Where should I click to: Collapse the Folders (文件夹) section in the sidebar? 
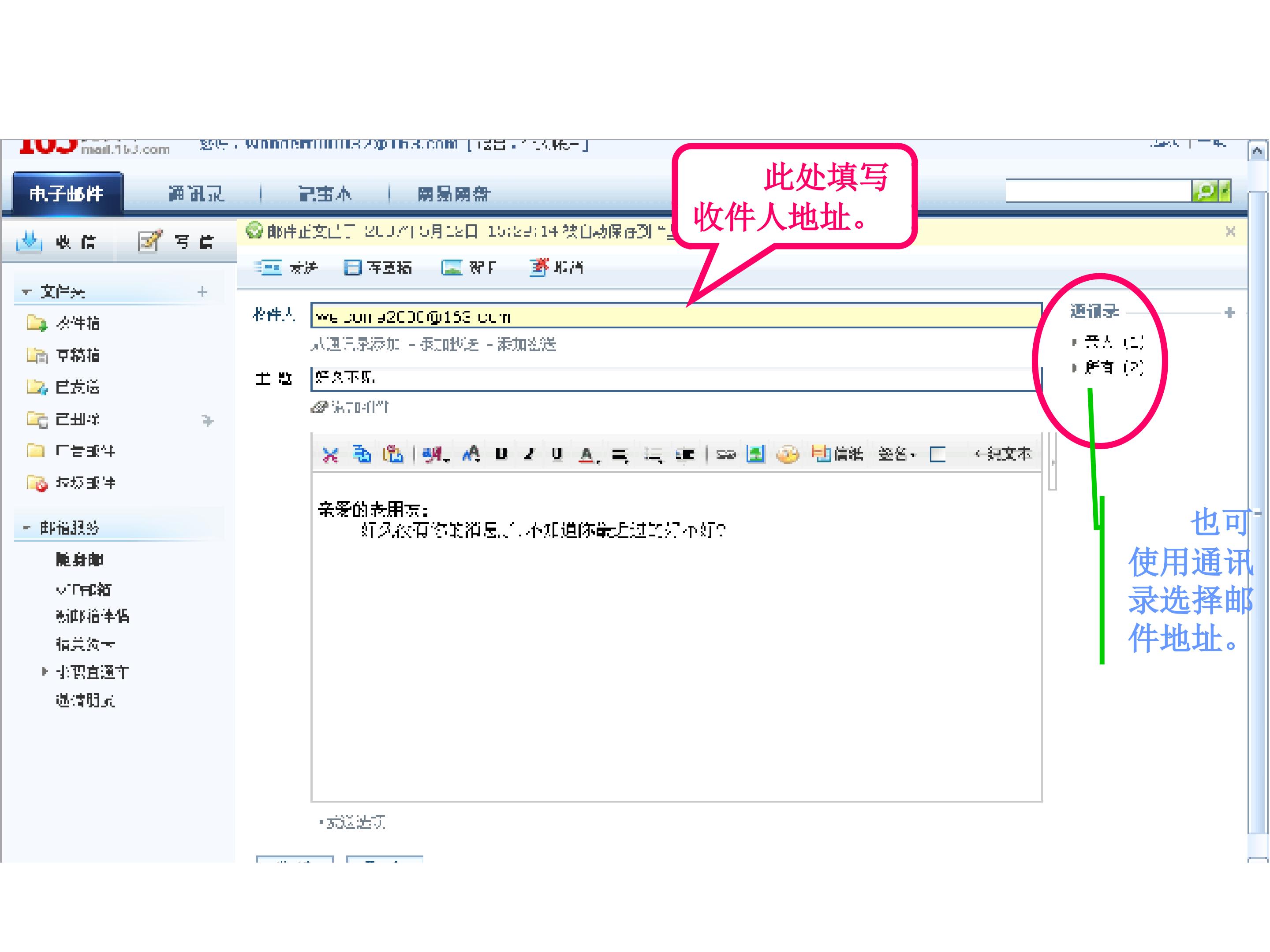tap(26, 291)
